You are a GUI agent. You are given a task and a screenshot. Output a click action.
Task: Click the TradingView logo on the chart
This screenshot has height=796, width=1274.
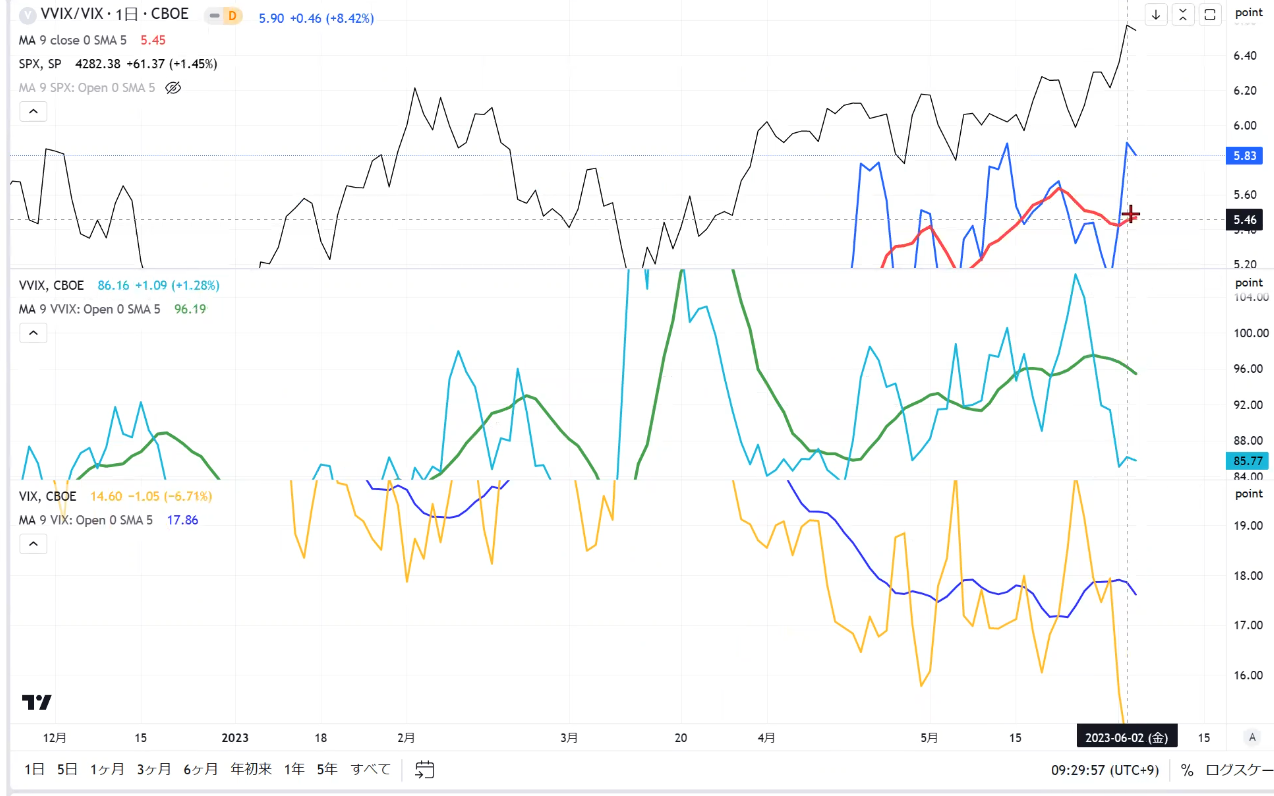[x=37, y=702]
